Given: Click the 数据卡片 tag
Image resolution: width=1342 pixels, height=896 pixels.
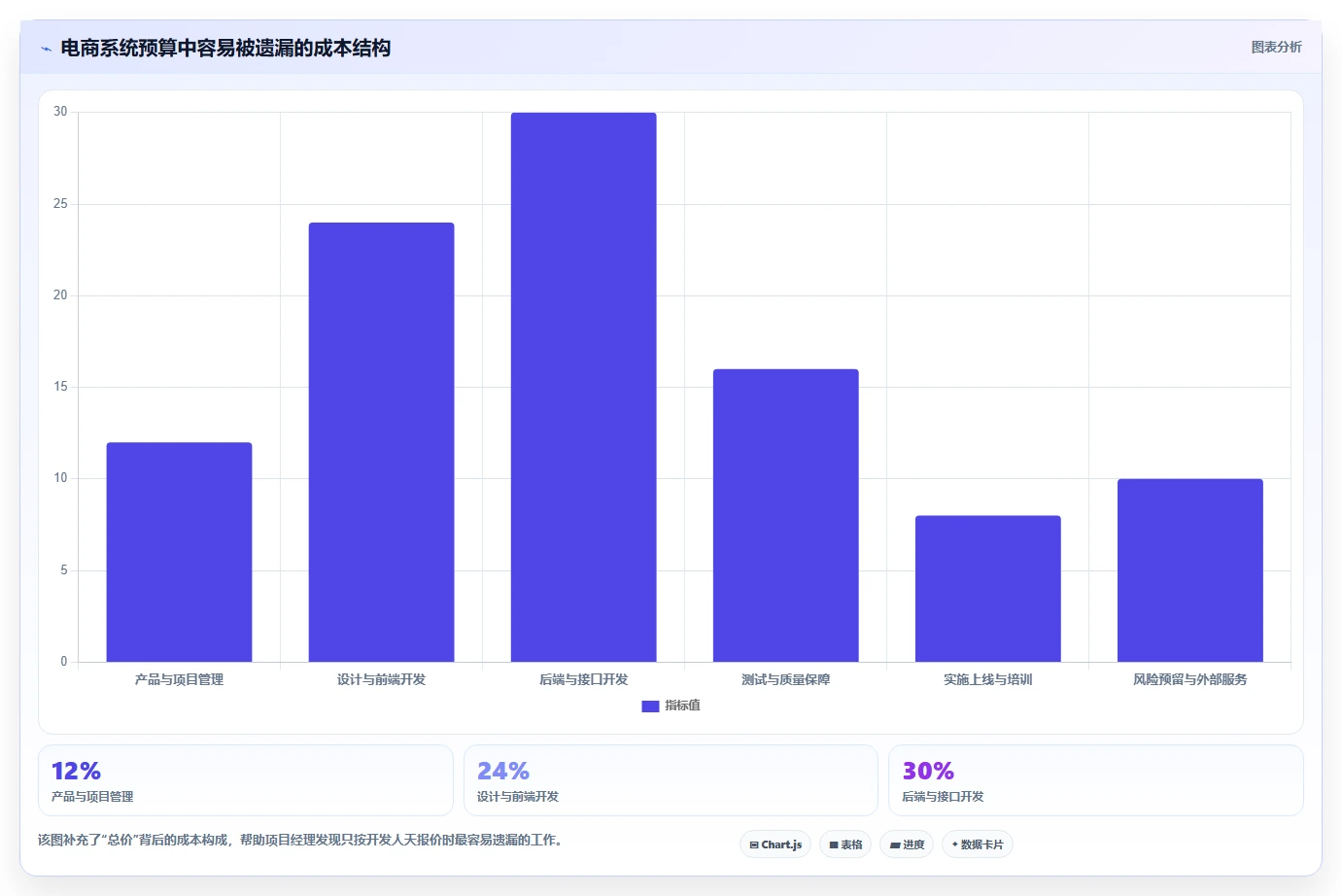Looking at the screenshot, I should (x=978, y=844).
